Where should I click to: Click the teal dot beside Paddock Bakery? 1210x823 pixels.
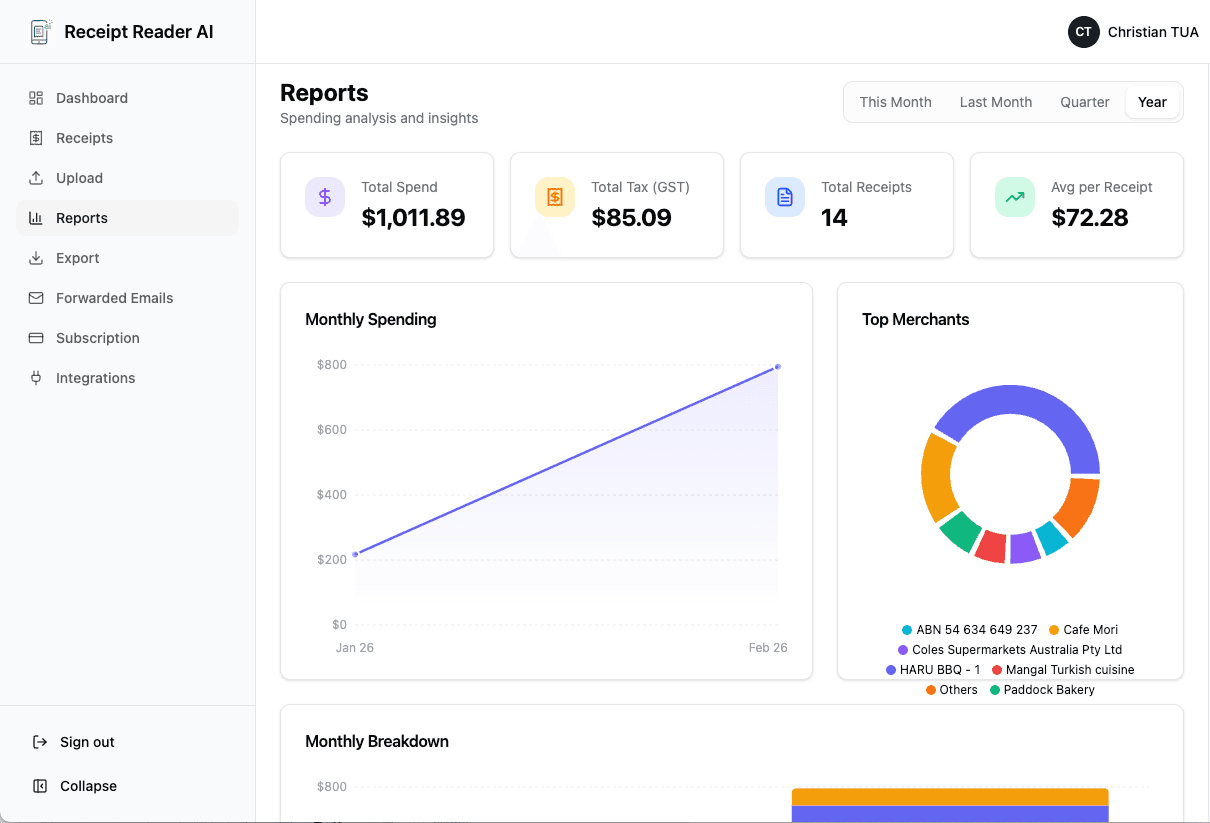pos(996,689)
